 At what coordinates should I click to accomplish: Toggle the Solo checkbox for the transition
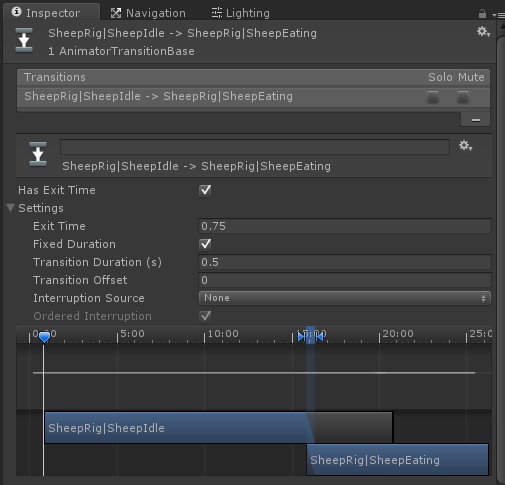point(433,97)
